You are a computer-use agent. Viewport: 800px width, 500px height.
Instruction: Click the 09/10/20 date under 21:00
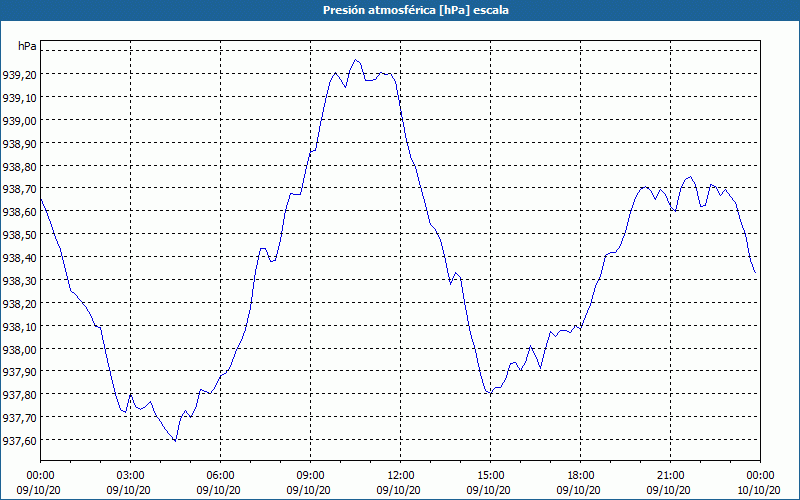click(x=668, y=490)
